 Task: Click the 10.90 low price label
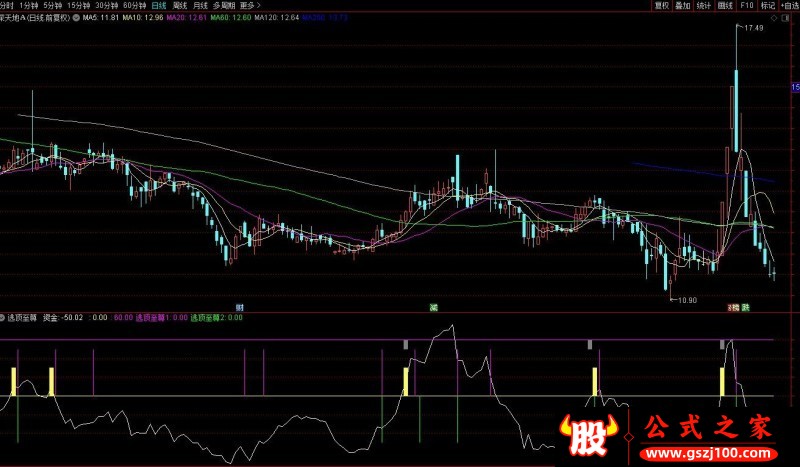click(x=686, y=300)
